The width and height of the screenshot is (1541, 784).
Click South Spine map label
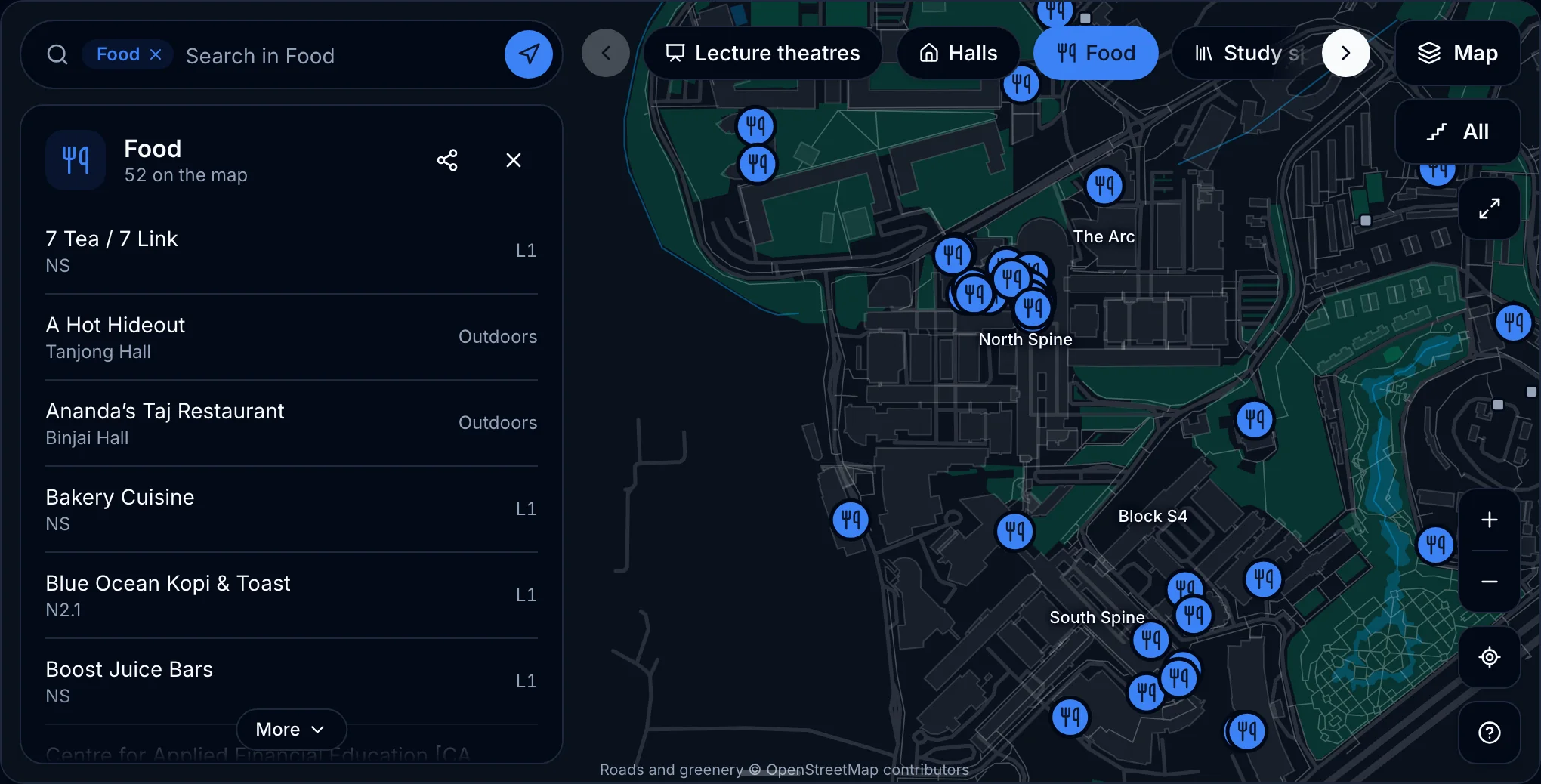coord(1097,617)
